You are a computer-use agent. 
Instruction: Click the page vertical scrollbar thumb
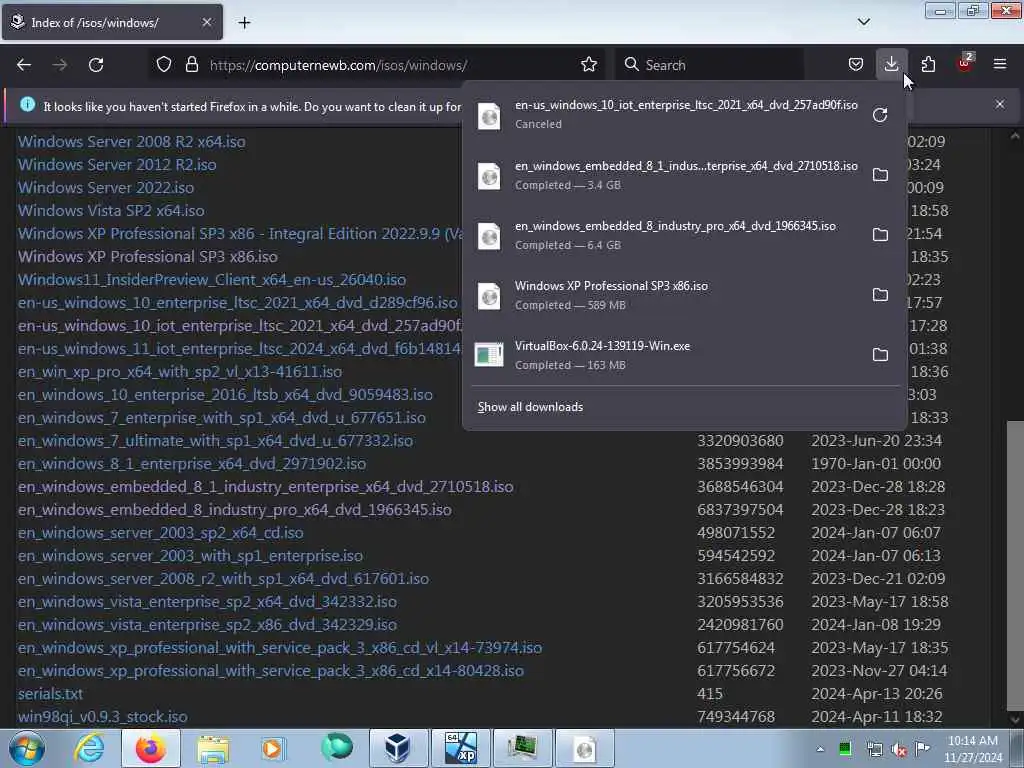tap(1015, 567)
